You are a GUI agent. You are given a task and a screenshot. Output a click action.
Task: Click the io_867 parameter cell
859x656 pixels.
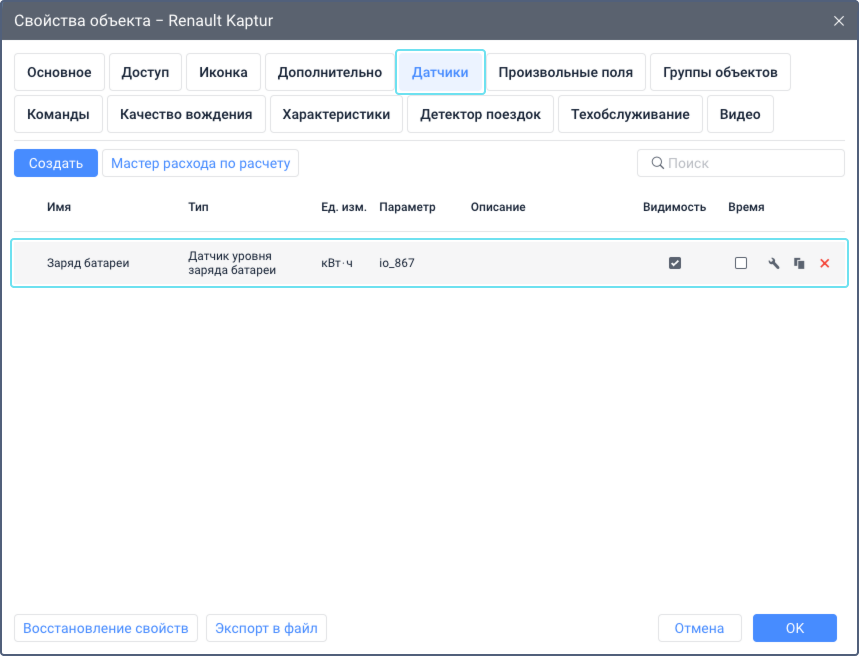(x=397, y=263)
